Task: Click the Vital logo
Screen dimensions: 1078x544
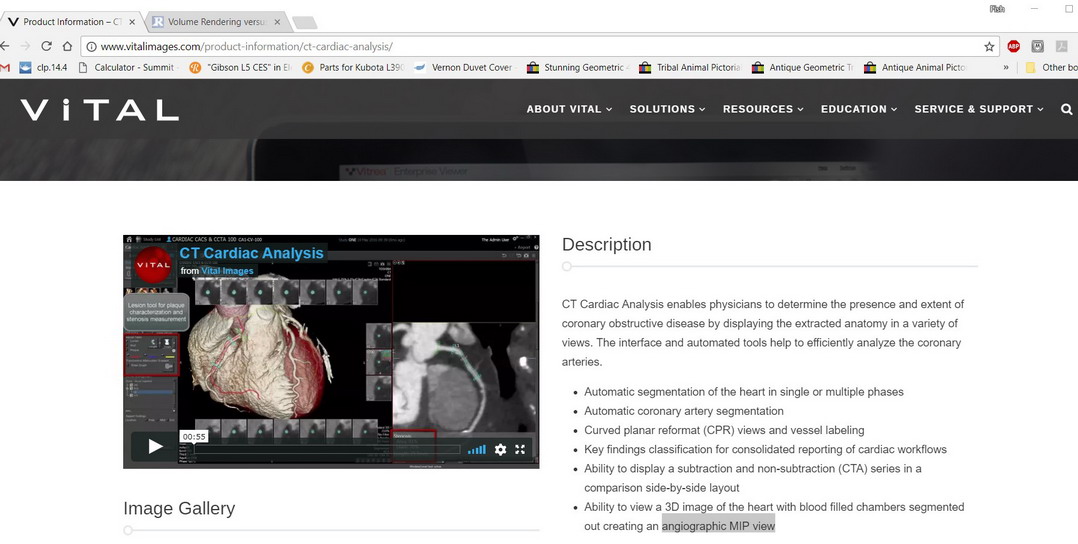Action: click(99, 109)
